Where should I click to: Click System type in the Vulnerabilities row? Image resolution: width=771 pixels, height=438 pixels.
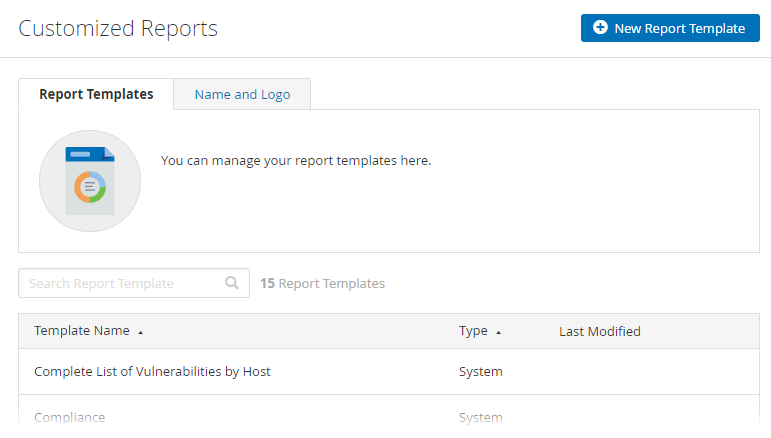(x=480, y=371)
